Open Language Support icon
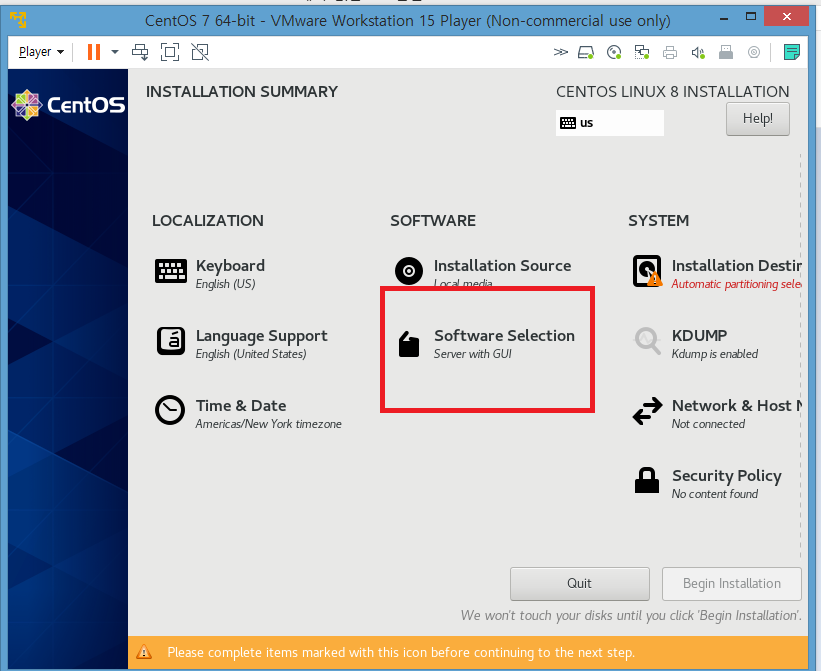Image resolution: width=821 pixels, height=671 pixels. click(x=171, y=341)
